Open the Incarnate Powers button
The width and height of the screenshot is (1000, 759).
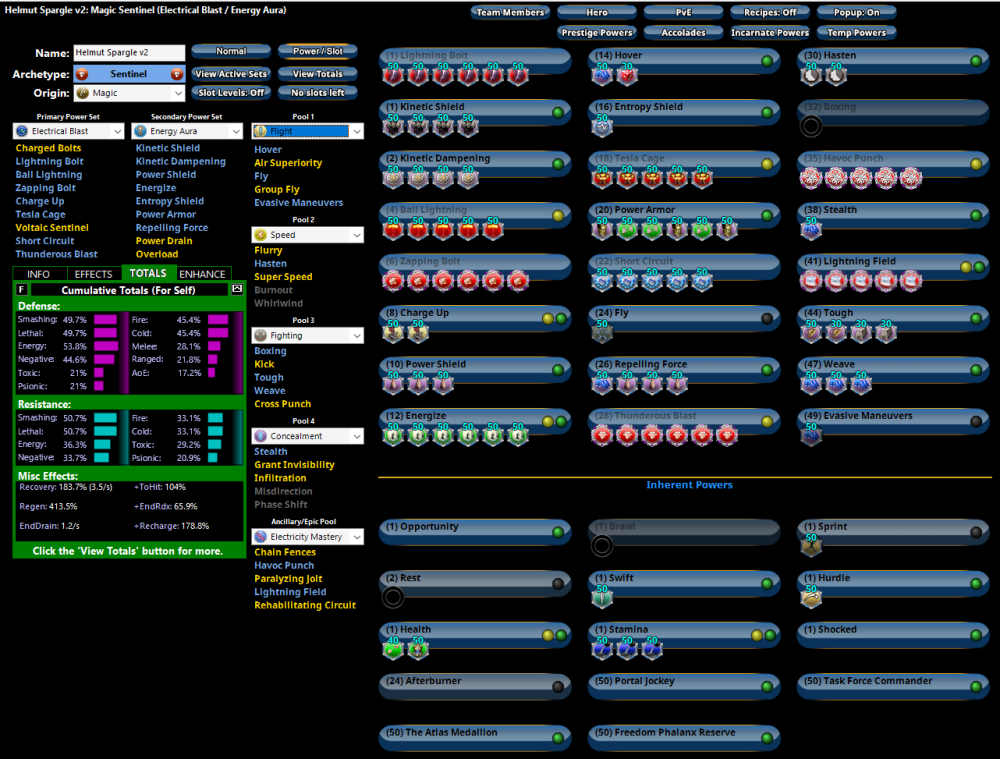click(x=769, y=33)
